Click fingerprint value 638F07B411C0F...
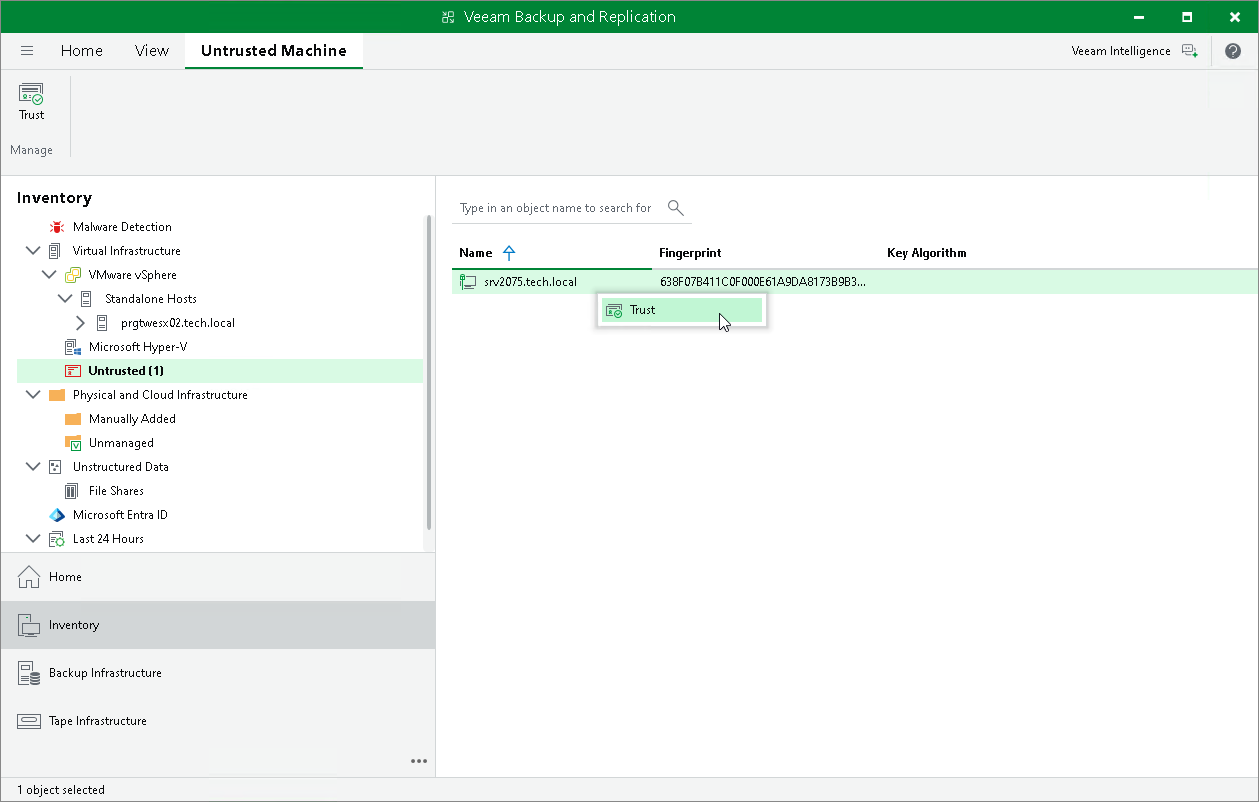Viewport: 1259px width, 802px height. tap(763, 282)
